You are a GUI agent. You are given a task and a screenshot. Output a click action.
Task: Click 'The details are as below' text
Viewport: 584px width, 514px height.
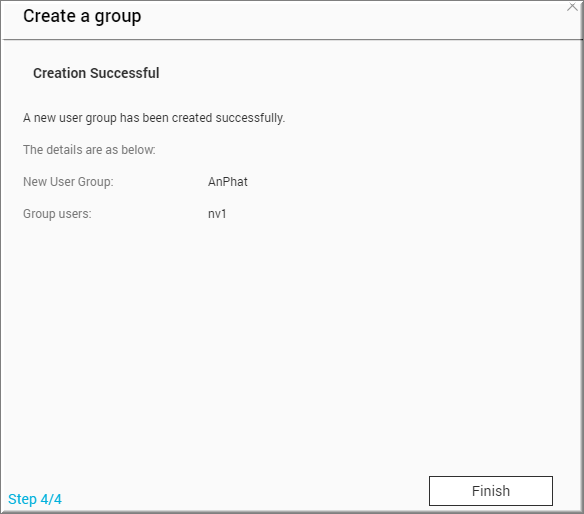pyautogui.click(x=89, y=150)
